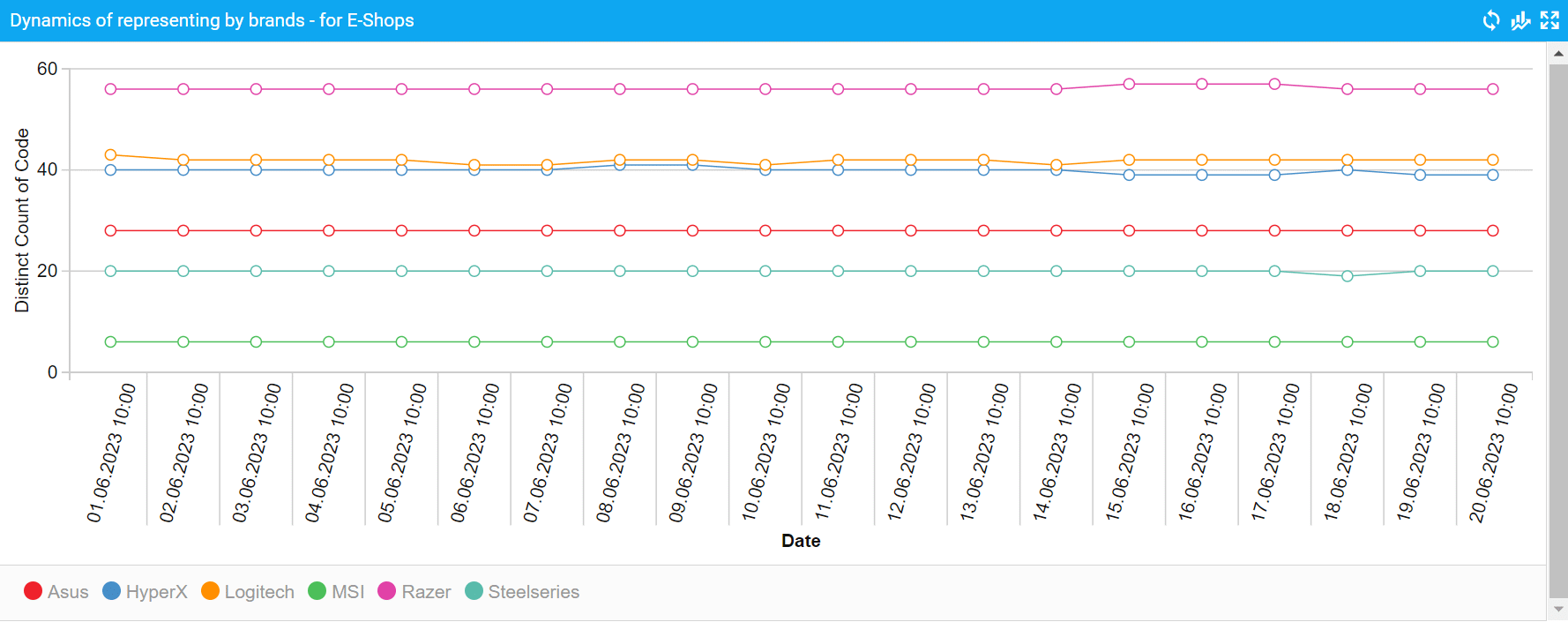Click the Asus data point on 10.06.2023

(765, 231)
